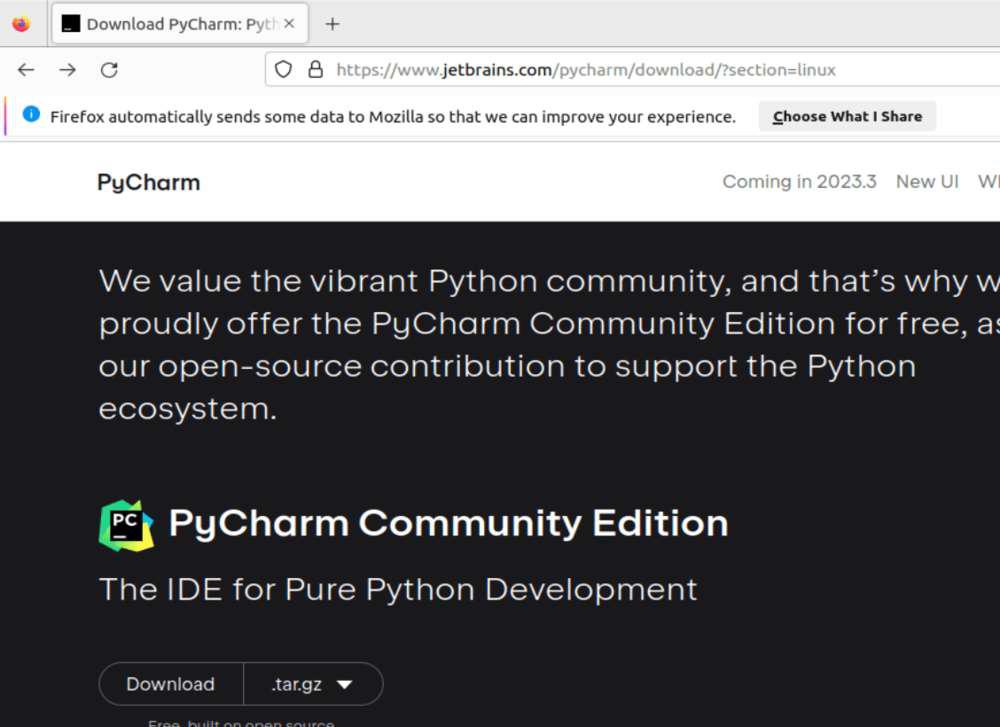View site security via the padlock icon
The width and height of the screenshot is (1000, 727).
click(315, 70)
